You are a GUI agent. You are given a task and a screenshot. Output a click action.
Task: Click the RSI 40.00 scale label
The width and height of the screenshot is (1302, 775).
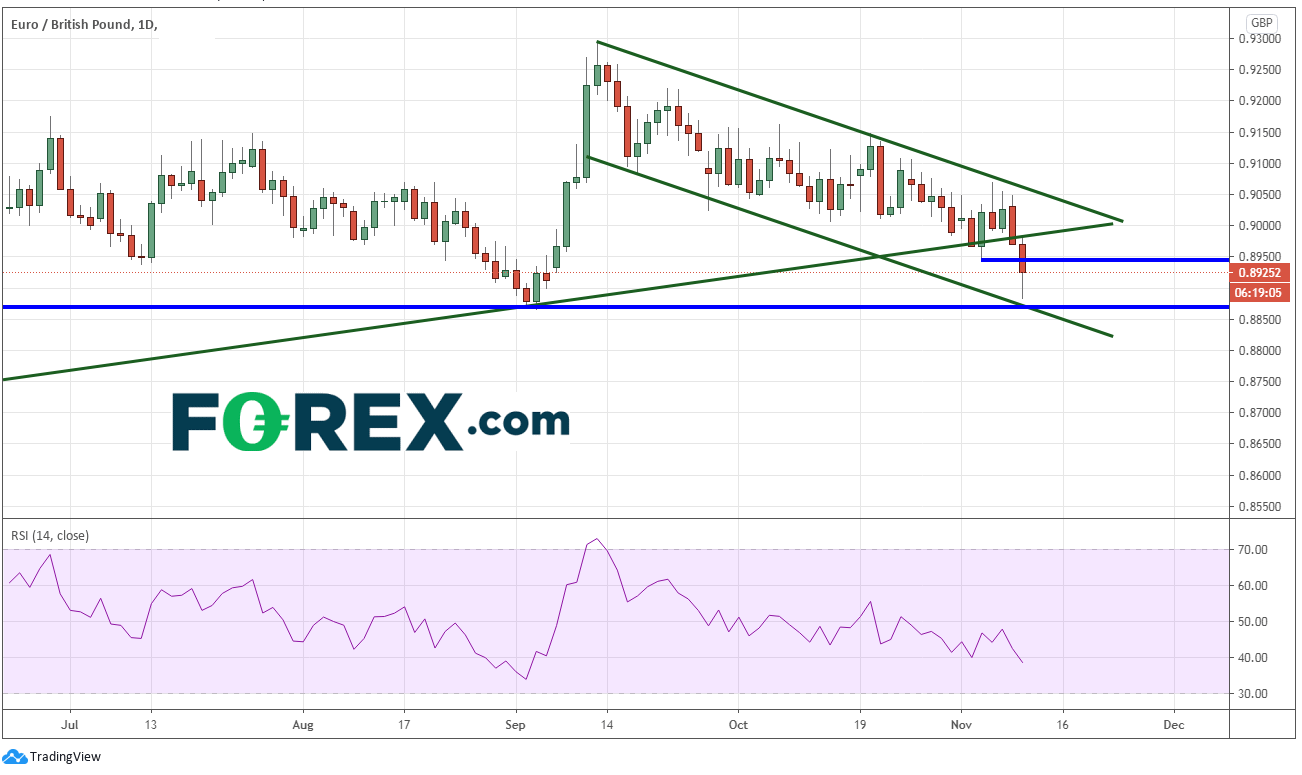click(x=1253, y=658)
